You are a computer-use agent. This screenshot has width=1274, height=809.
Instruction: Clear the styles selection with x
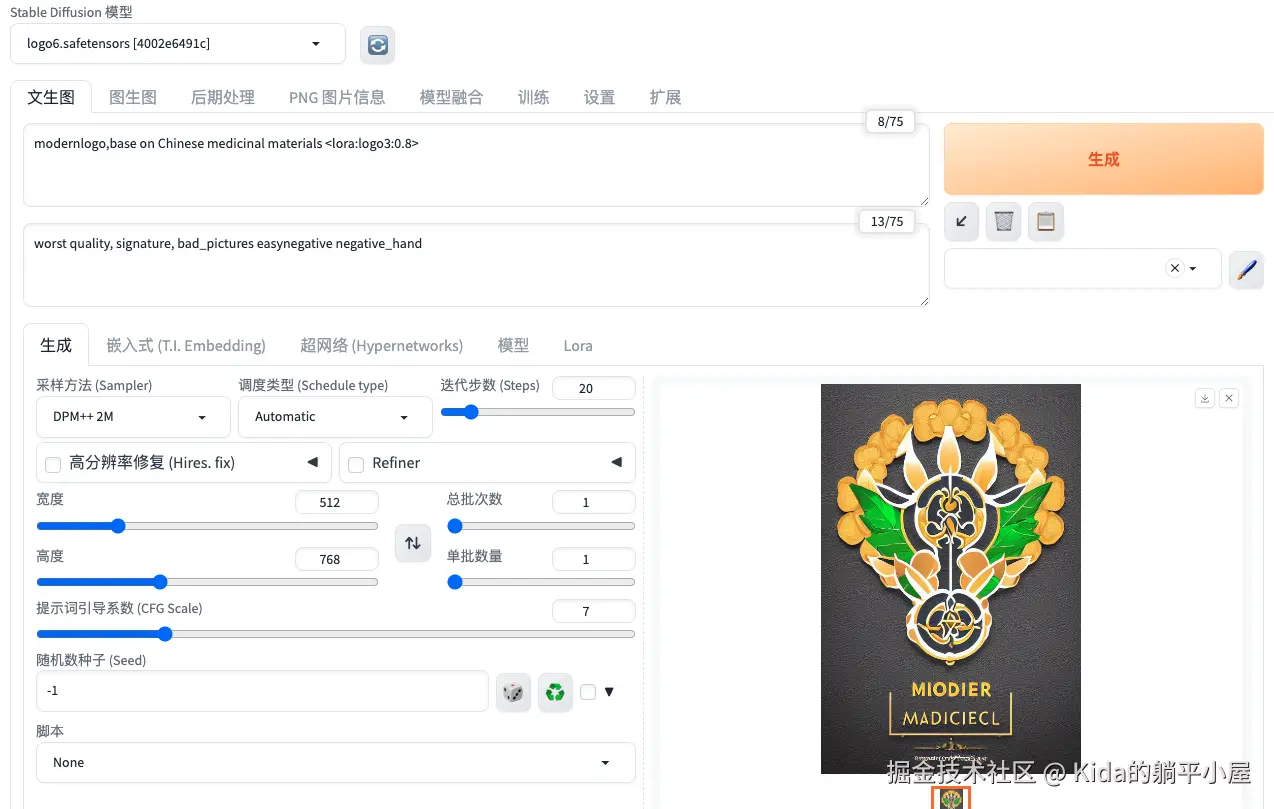coord(1175,268)
